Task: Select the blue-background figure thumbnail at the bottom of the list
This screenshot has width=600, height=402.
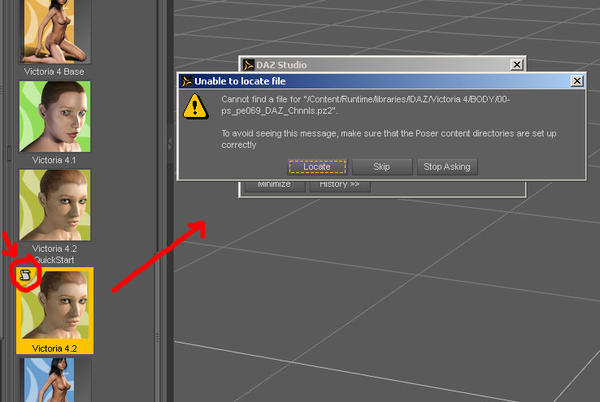Action: [x=54, y=380]
